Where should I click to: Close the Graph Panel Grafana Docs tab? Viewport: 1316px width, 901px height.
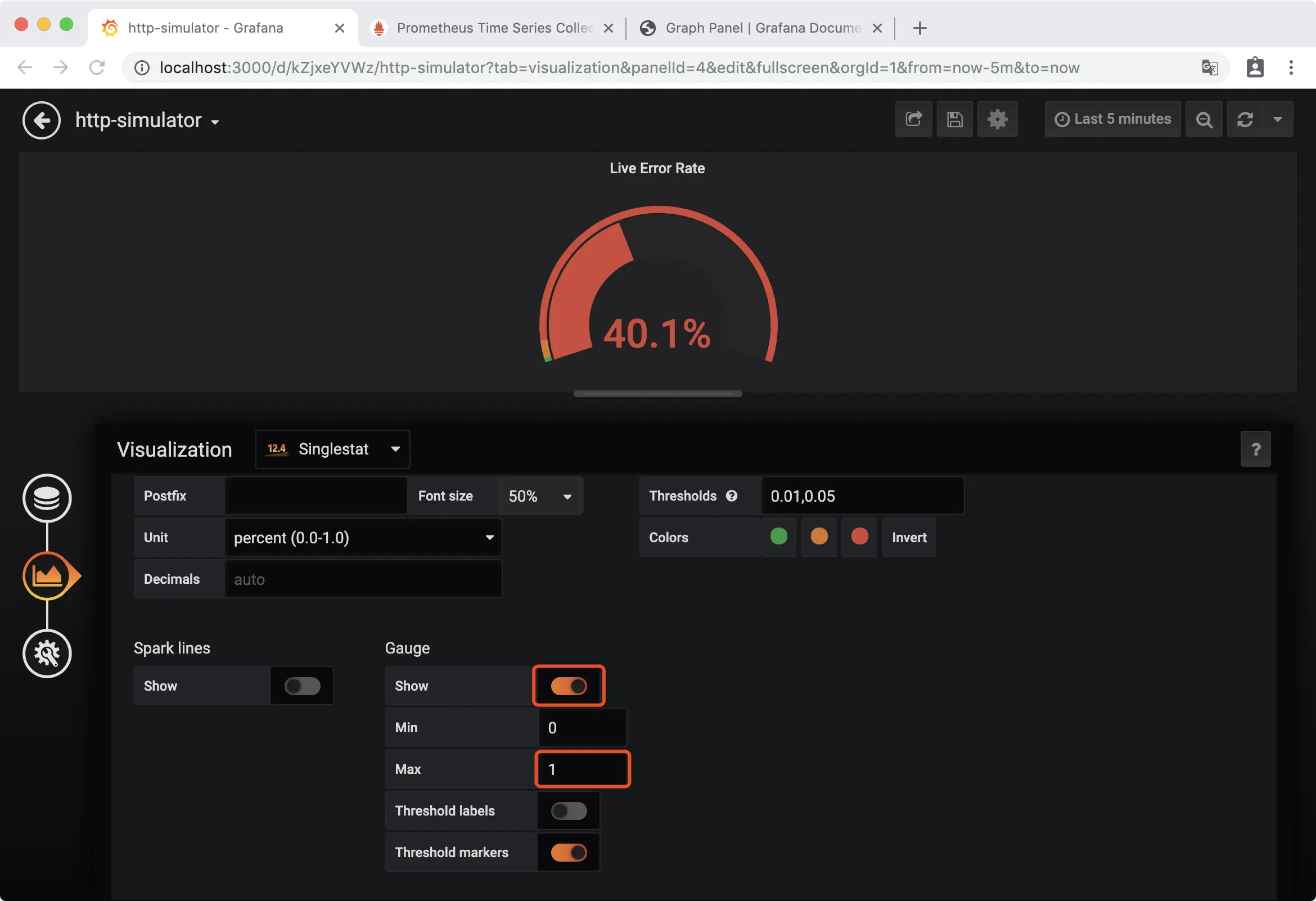point(877,28)
